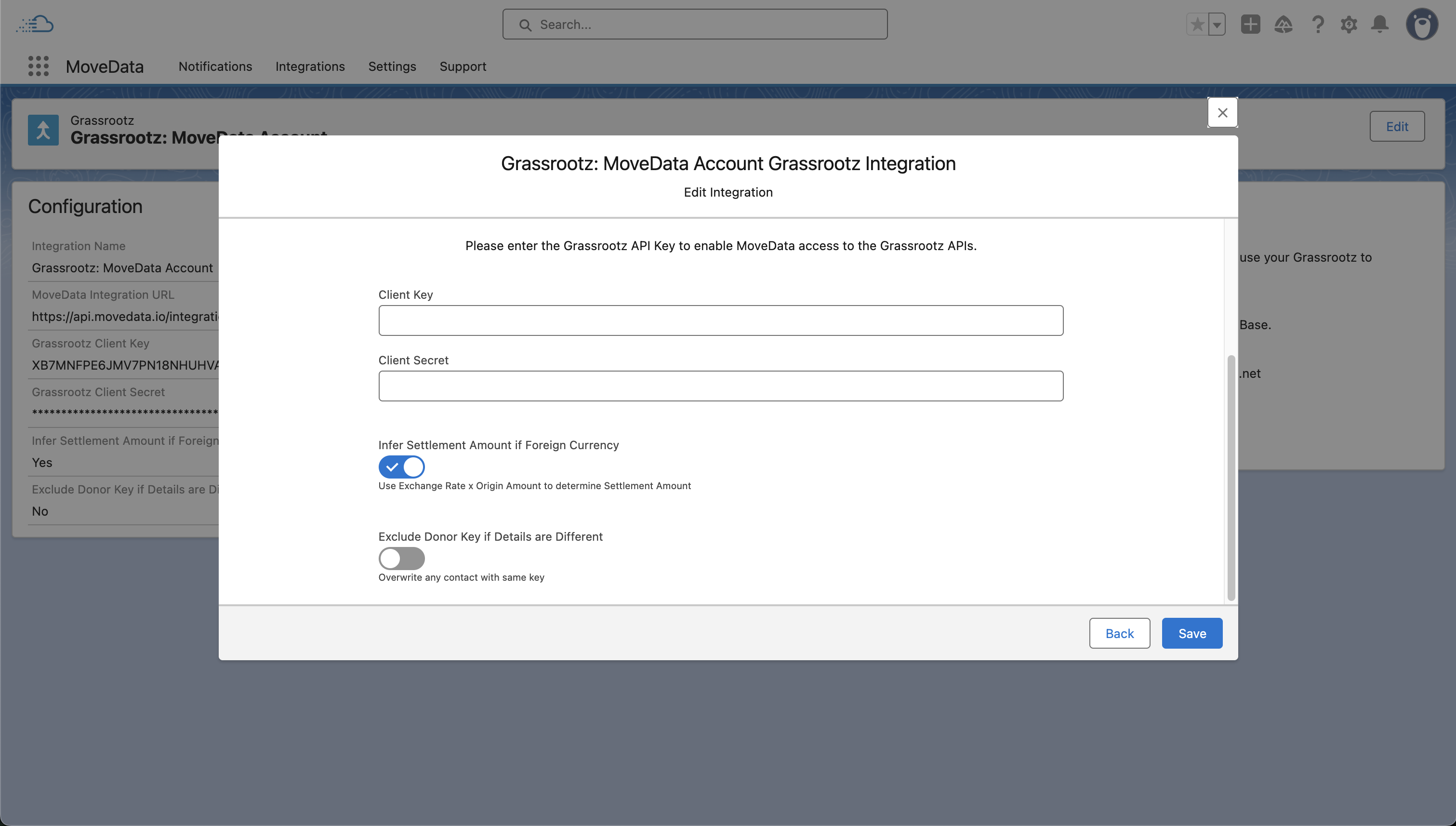
Task: Click the cloud logo icon
Action: coord(35,25)
